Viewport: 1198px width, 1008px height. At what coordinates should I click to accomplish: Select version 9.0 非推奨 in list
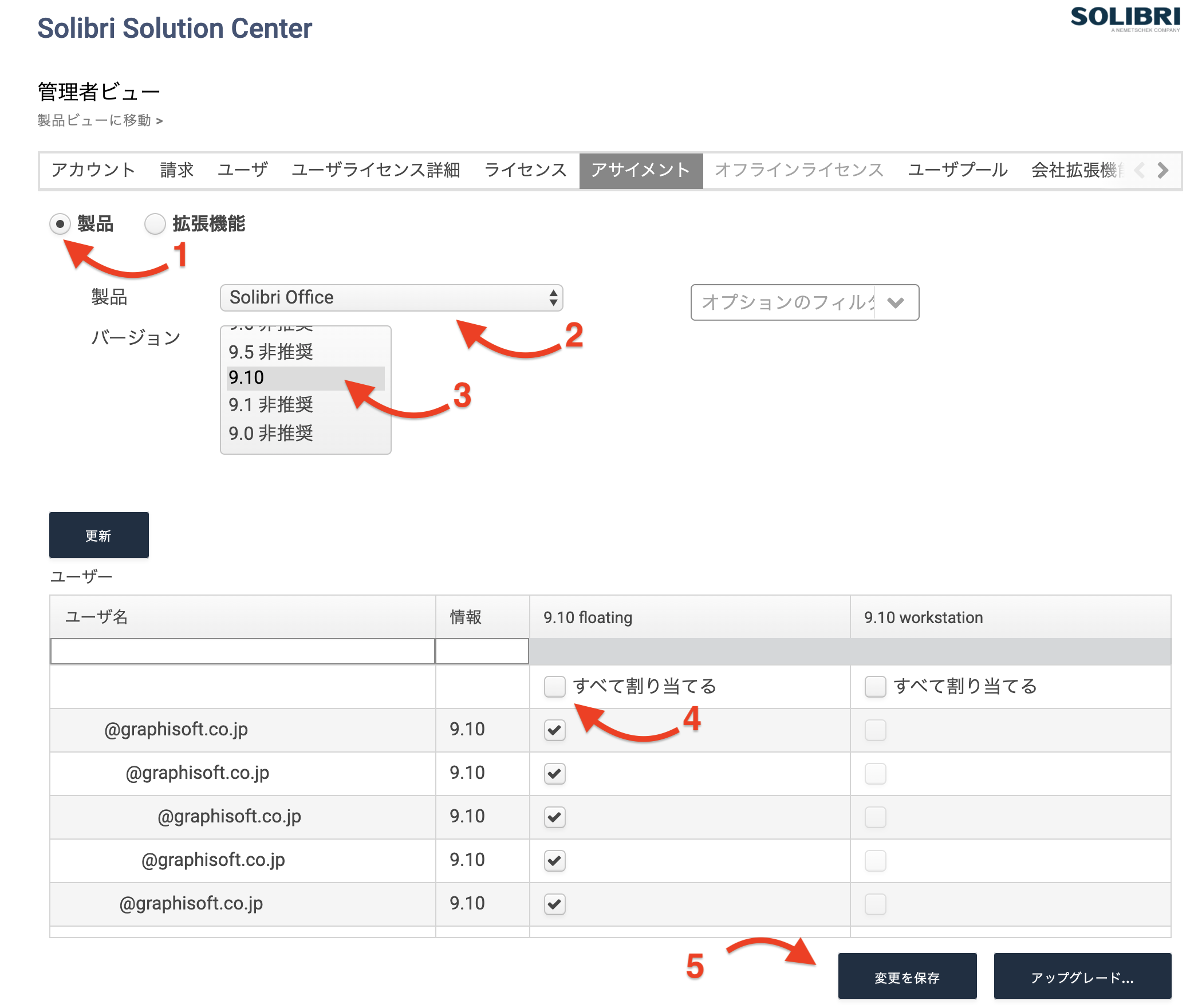click(306, 434)
